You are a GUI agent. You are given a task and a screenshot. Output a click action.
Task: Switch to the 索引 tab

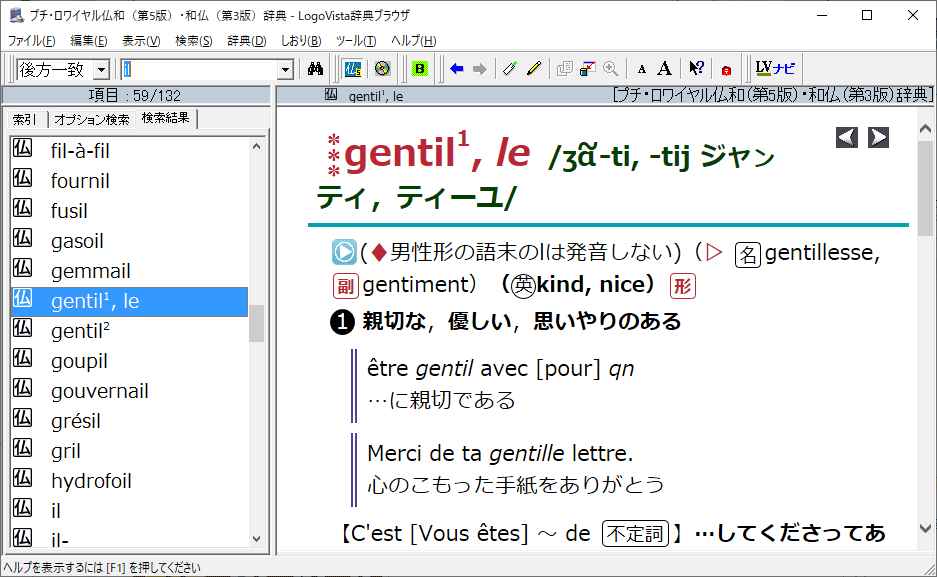pos(25,119)
